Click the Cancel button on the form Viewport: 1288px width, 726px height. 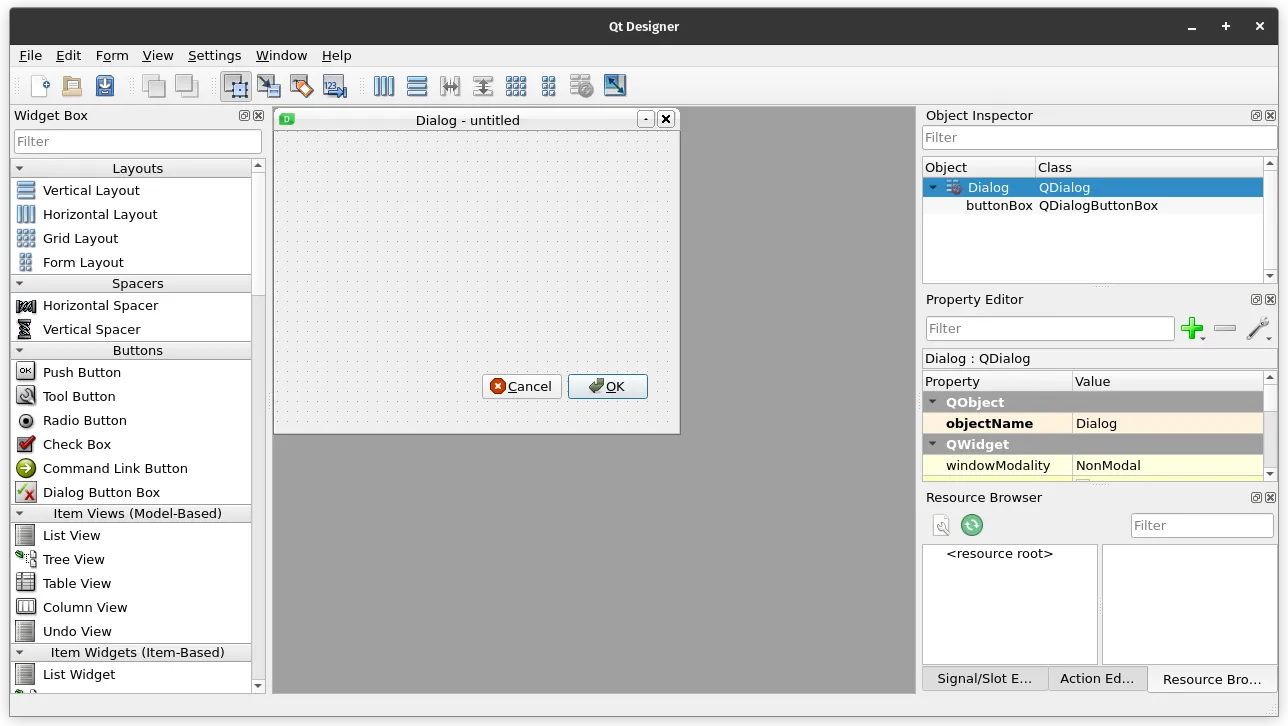(x=521, y=386)
